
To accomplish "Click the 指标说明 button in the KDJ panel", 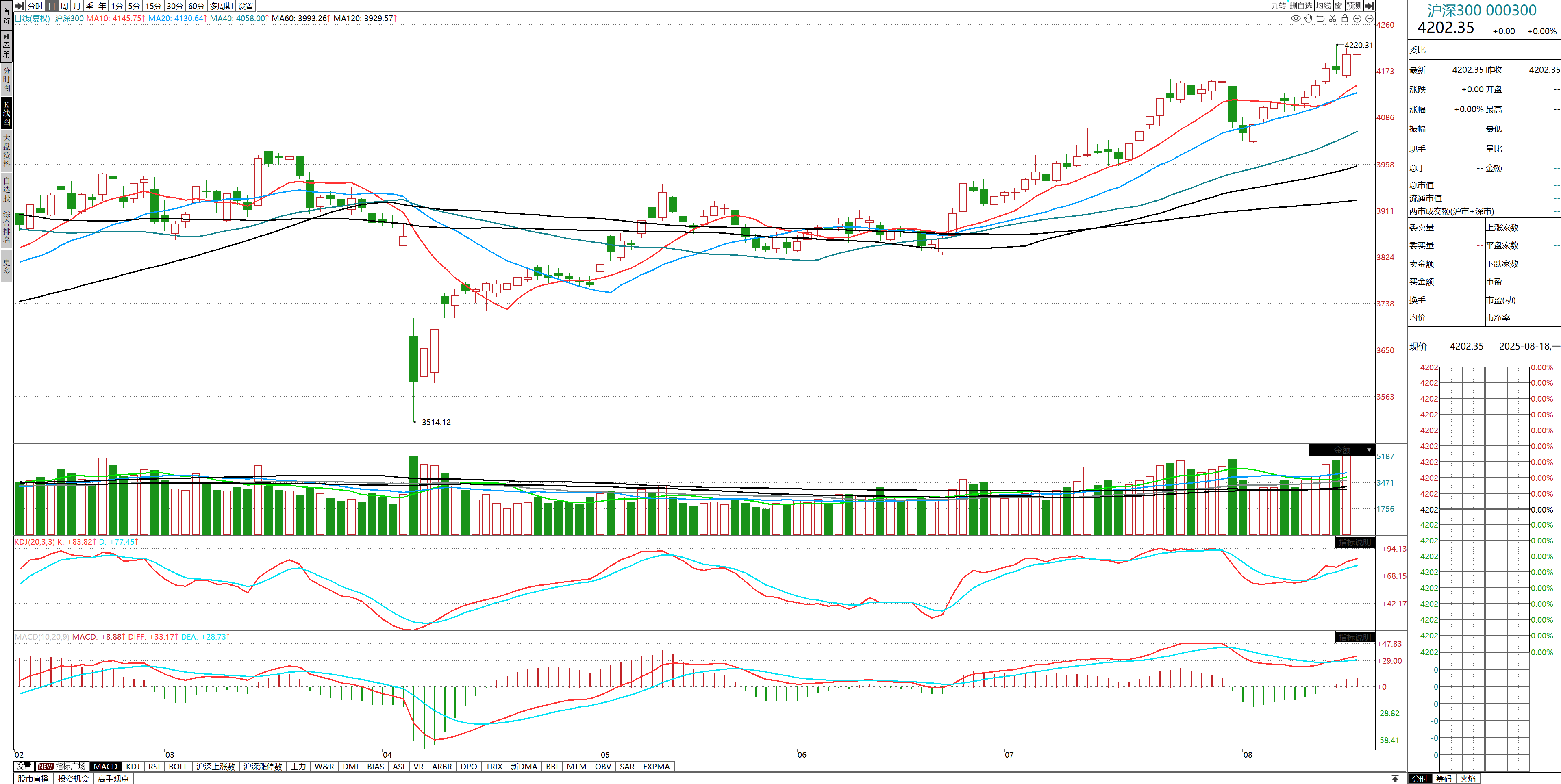I will tap(1354, 542).
